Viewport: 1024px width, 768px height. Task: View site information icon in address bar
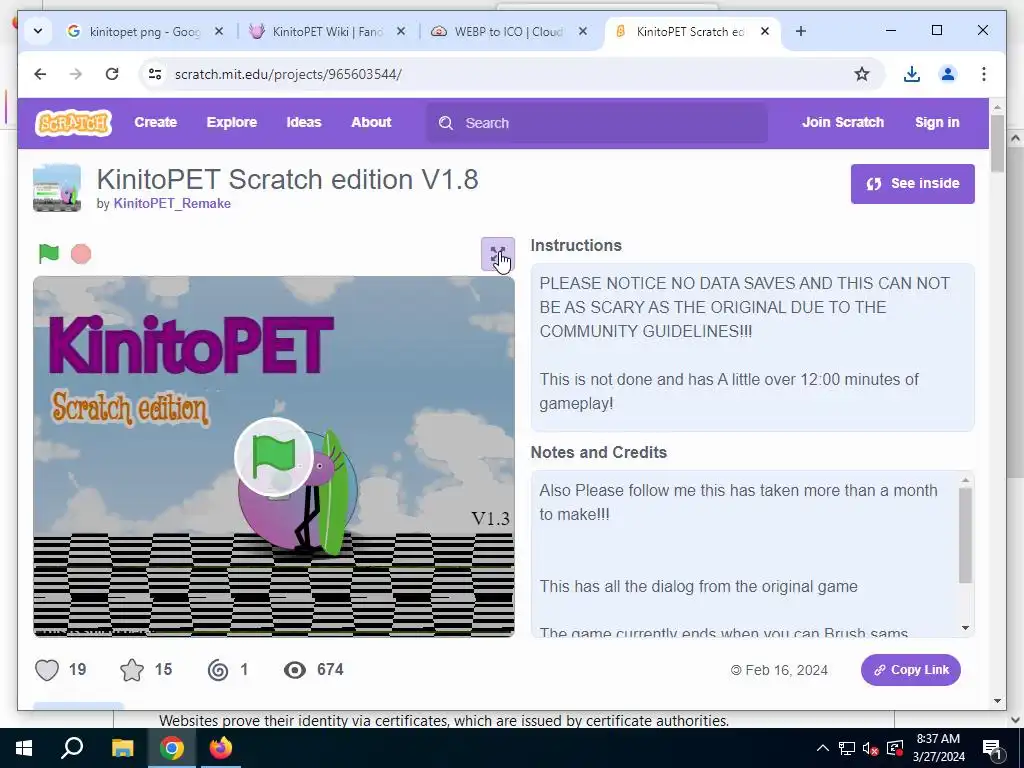tap(155, 74)
